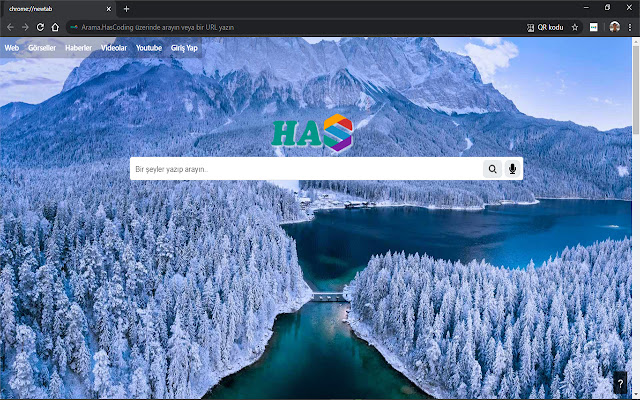The width and height of the screenshot is (640, 400).
Task: Click the magnifier search button
Action: point(492,169)
